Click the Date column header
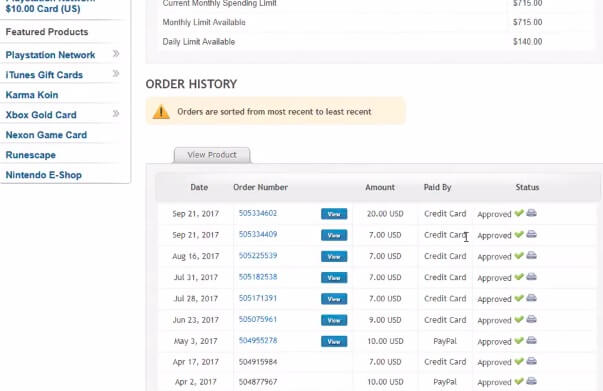 (x=199, y=187)
